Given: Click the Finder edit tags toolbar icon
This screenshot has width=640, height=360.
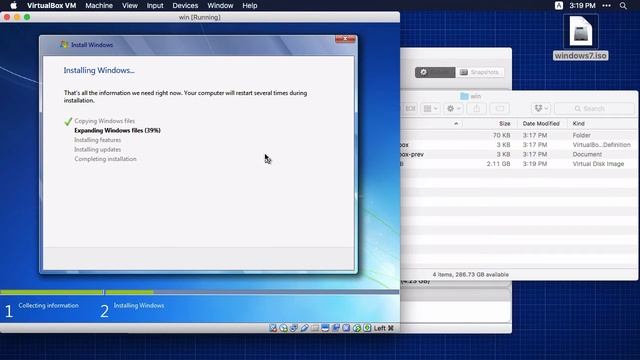Looking at the screenshot, I should 500,108.
